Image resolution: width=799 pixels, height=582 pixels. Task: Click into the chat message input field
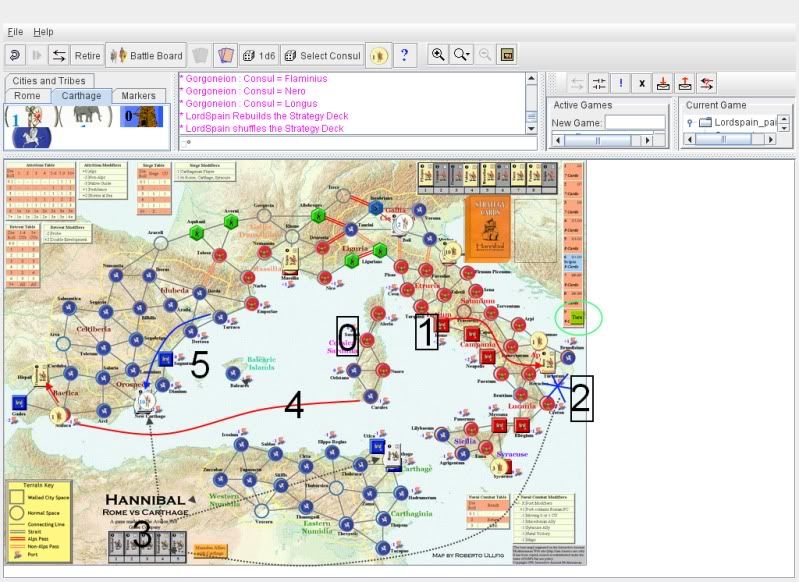pos(358,144)
